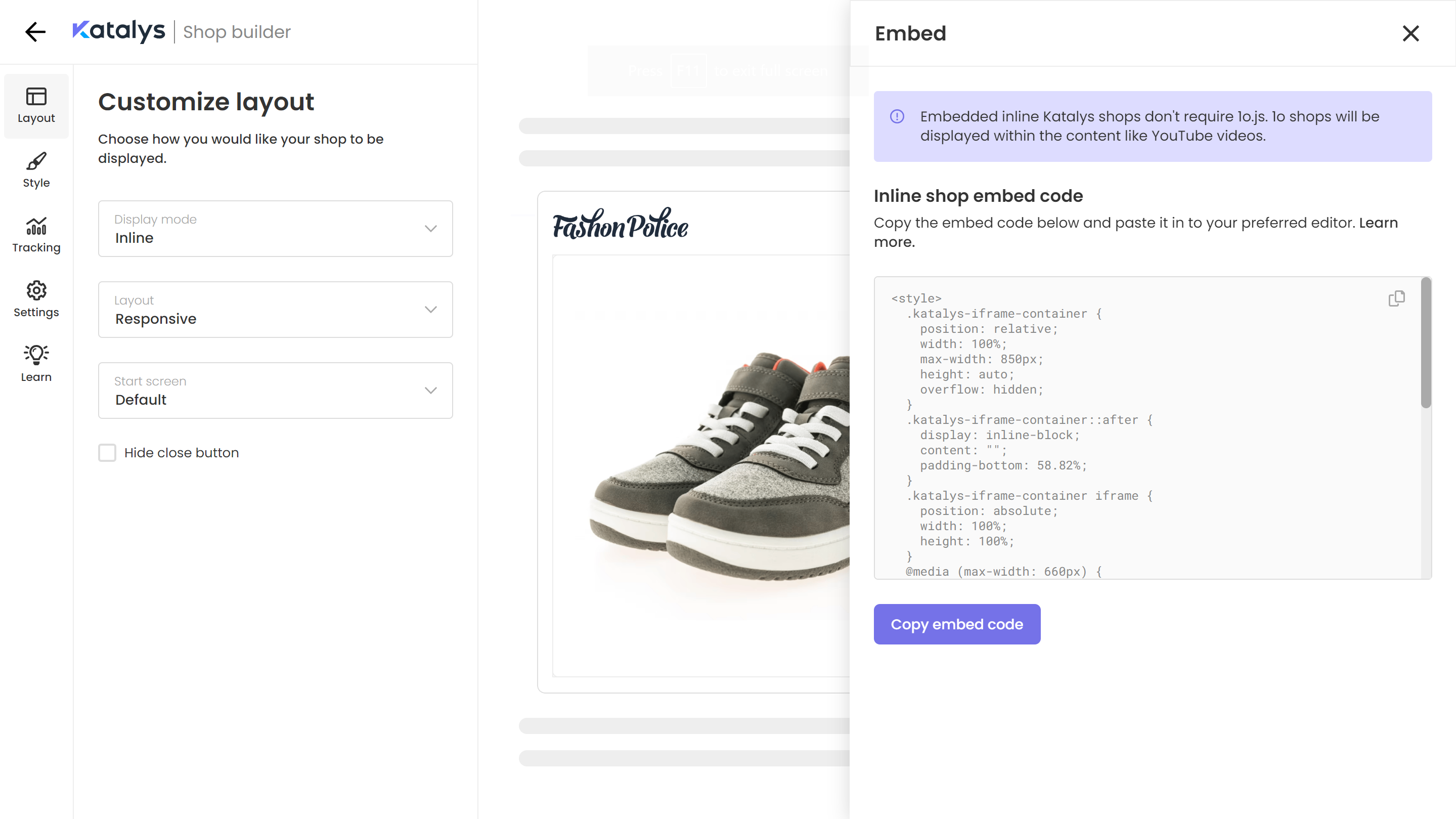This screenshot has width=1456, height=819.
Task: Click the embed code scrollbar
Action: pyautogui.click(x=1426, y=345)
